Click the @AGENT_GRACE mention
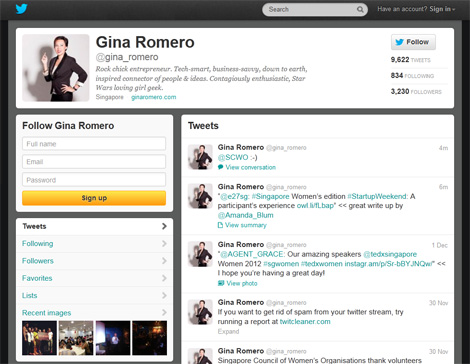Screen dimensions: 470x364 click(252, 254)
